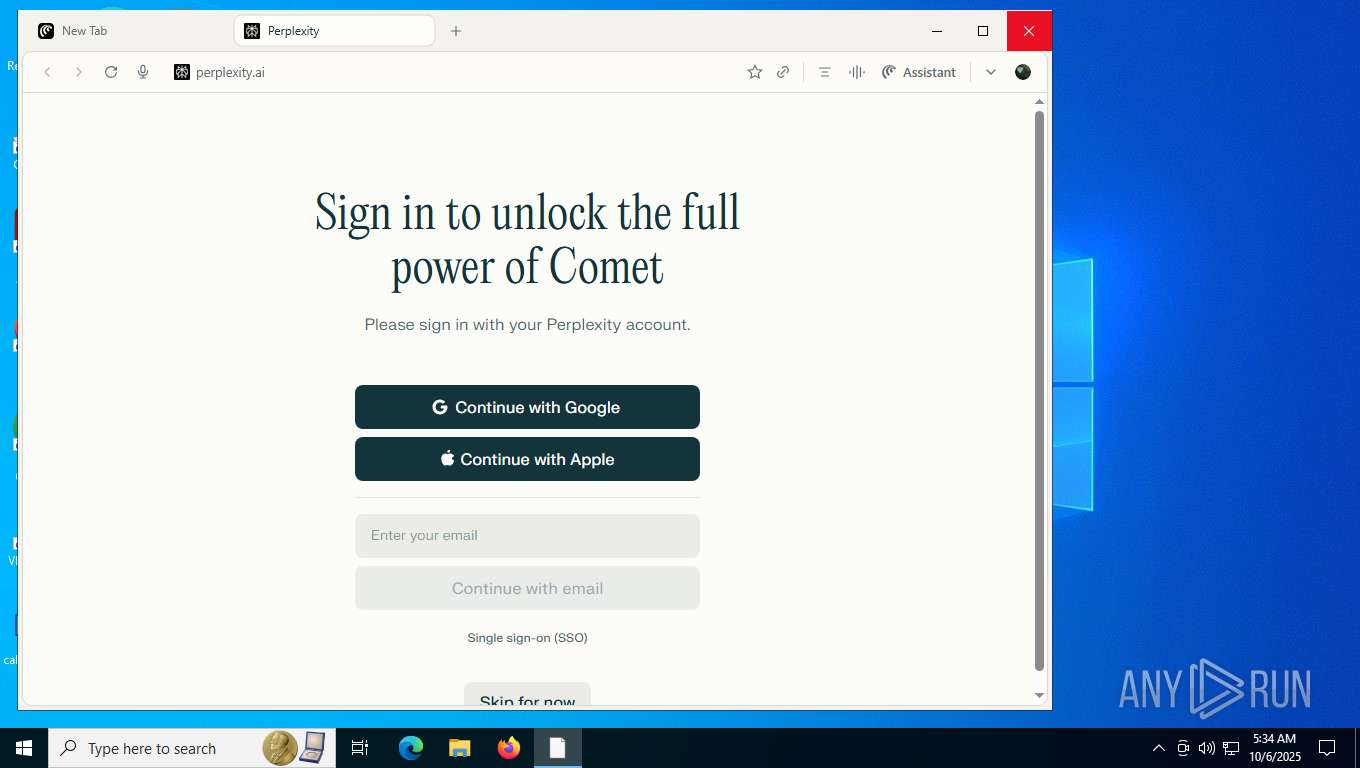Continue with Apple sign-in
1360x768 pixels.
click(527, 459)
